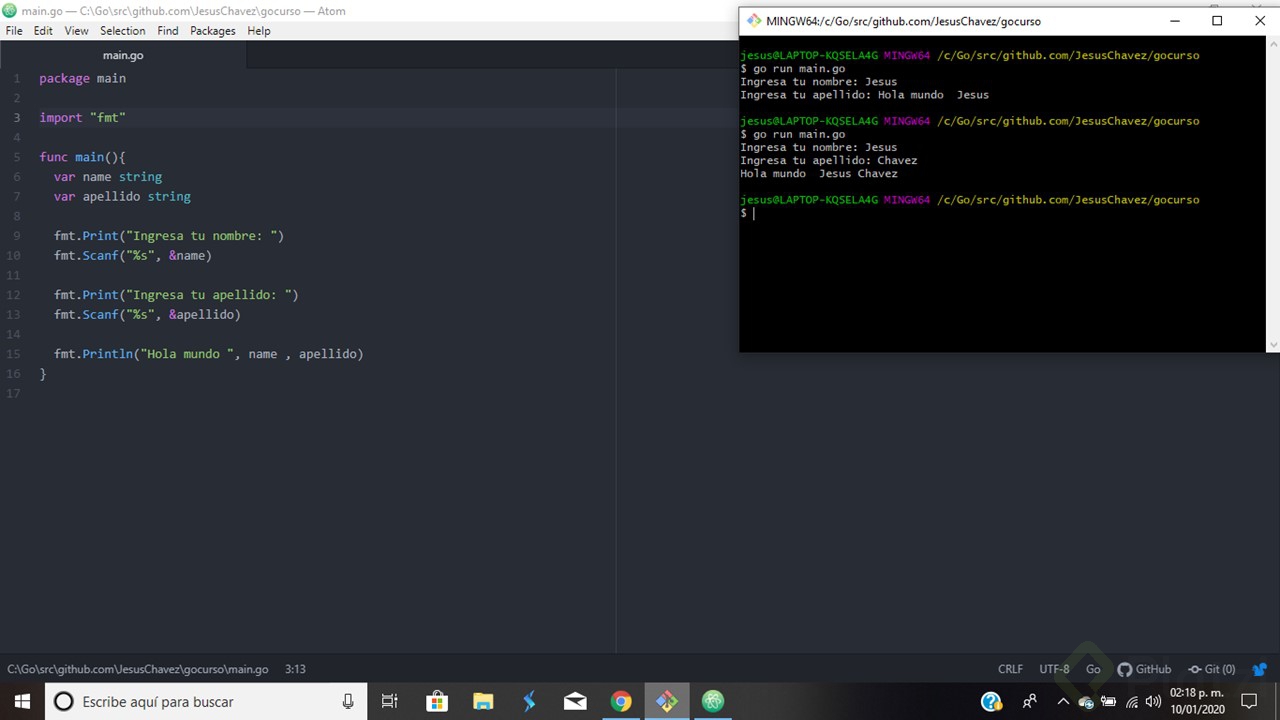
Task: Click the volume speaker icon
Action: 1153,701
